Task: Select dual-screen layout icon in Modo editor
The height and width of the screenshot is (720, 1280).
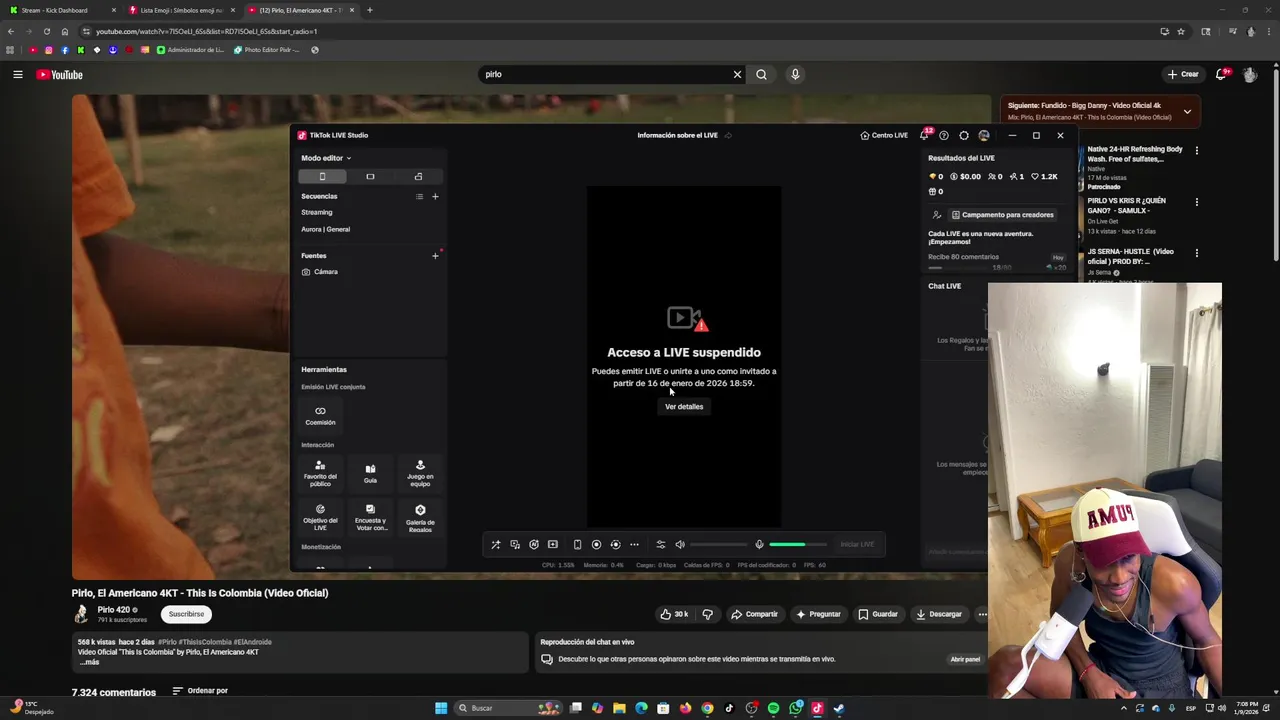Action: click(418, 177)
